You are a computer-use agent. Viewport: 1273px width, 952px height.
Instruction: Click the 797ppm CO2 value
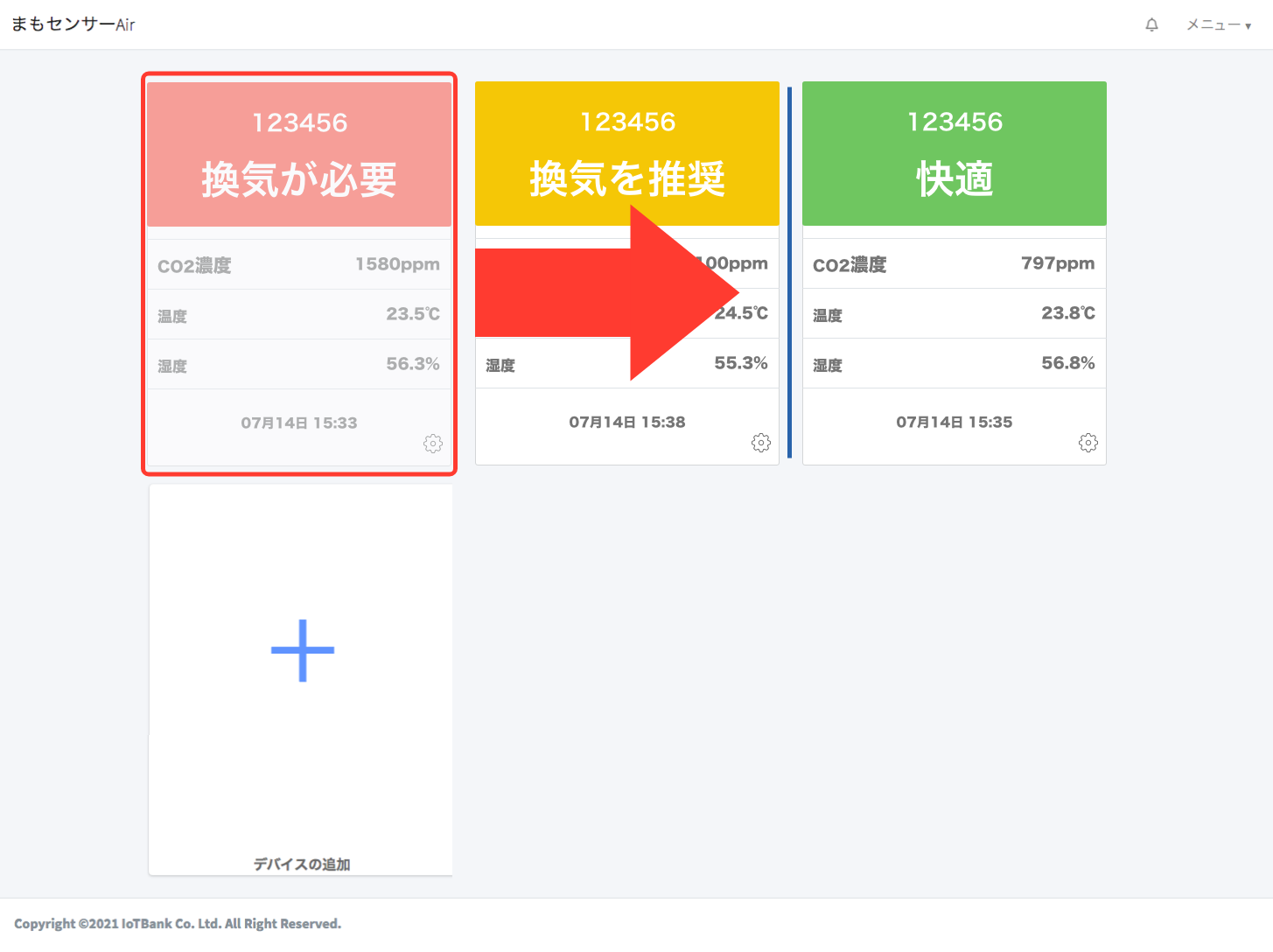coord(1058,263)
